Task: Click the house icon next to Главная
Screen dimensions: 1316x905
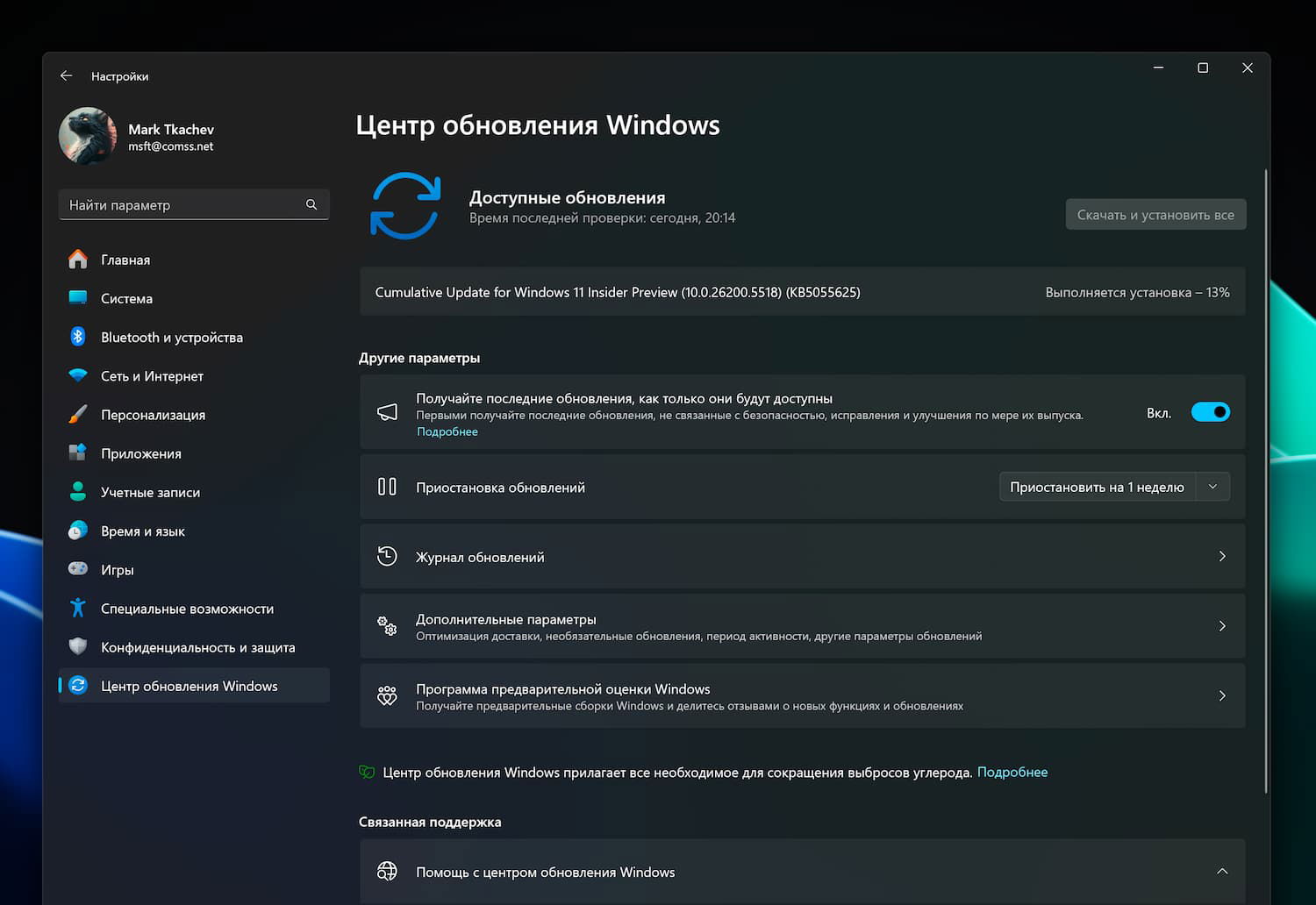Action: pos(78,260)
